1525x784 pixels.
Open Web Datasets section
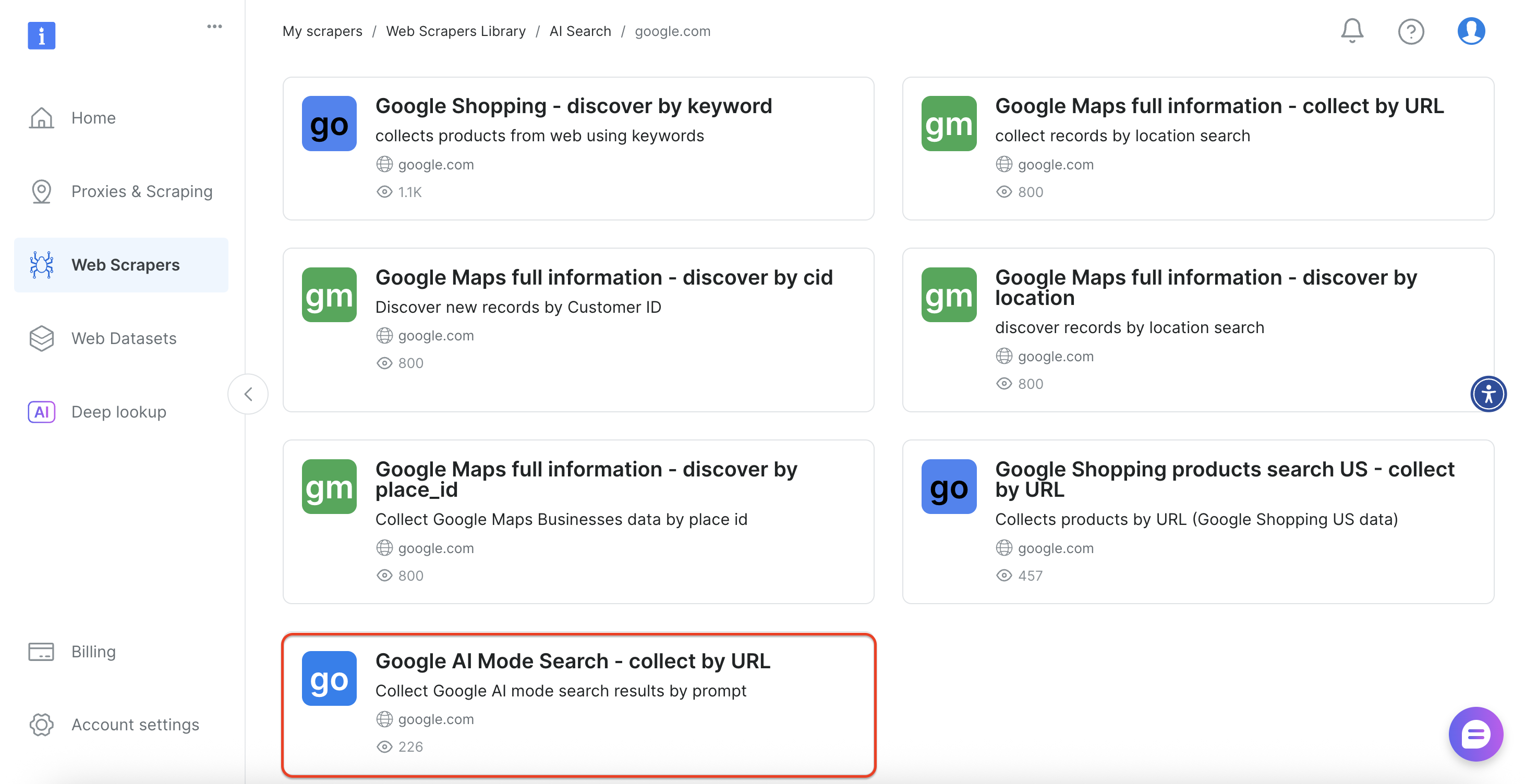coord(122,338)
